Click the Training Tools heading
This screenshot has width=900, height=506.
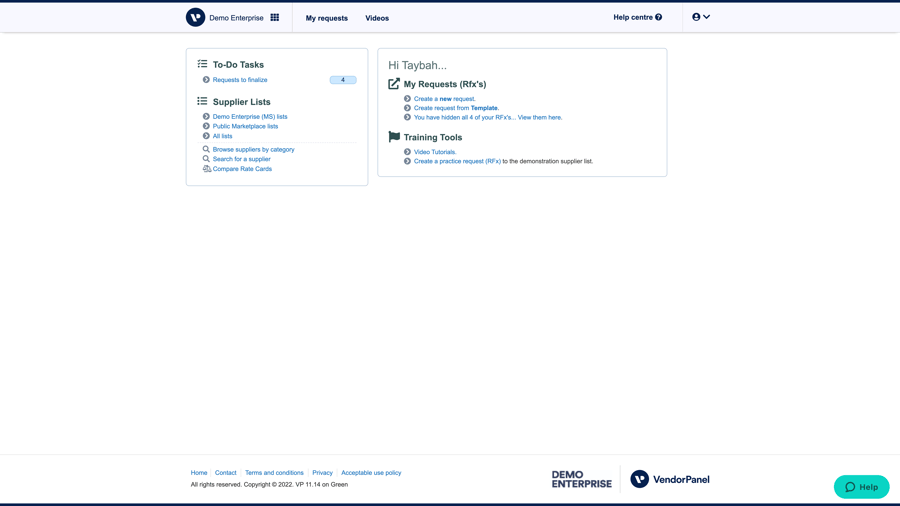coord(433,137)
